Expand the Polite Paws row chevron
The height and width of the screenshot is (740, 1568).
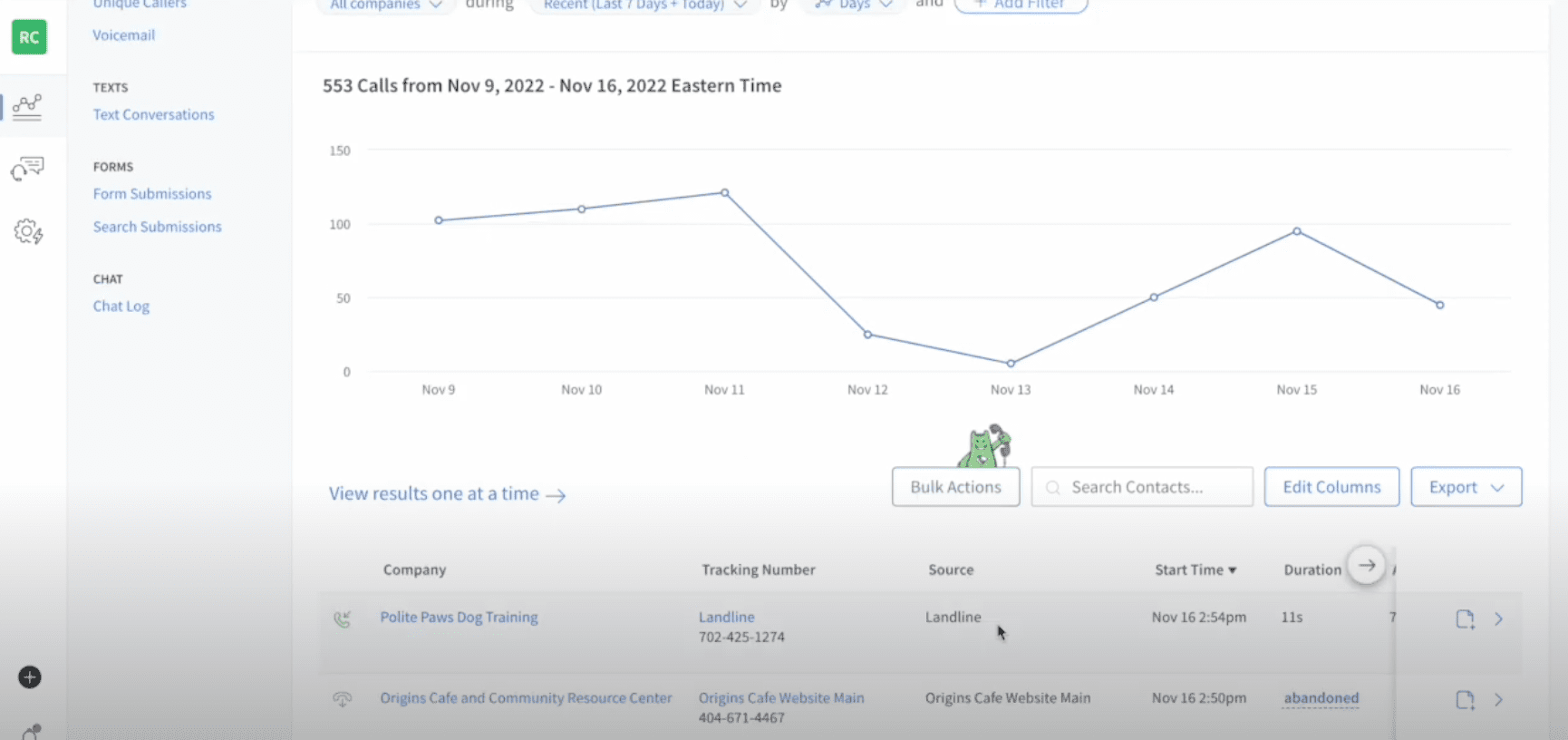1499,619
